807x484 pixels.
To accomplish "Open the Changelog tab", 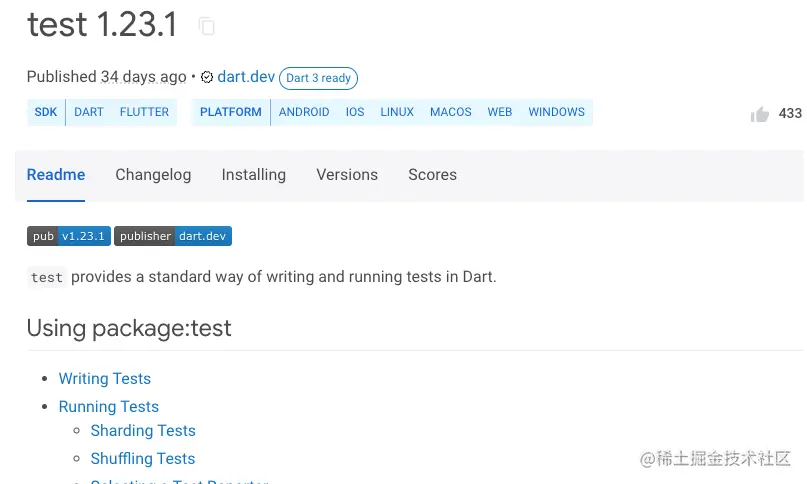I will coord(153,175).
